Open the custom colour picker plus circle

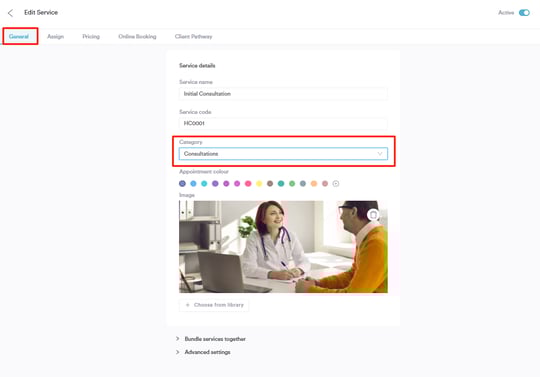click(x=336, y=184)
